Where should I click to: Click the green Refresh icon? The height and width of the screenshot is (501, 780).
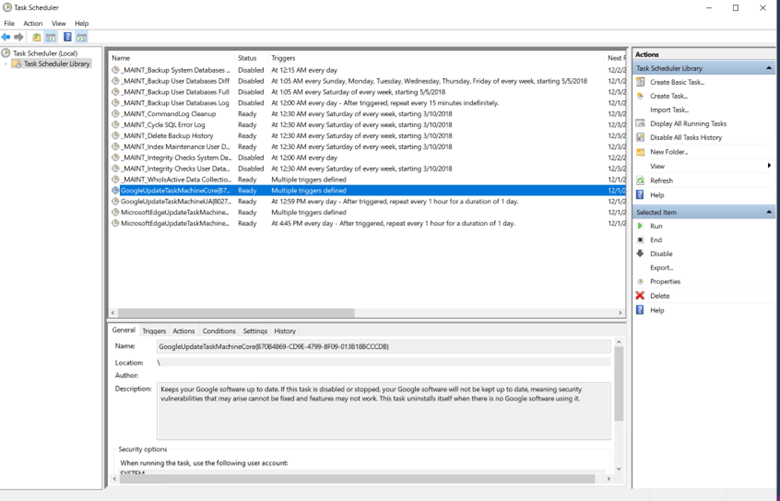click(x=641, y=181)
